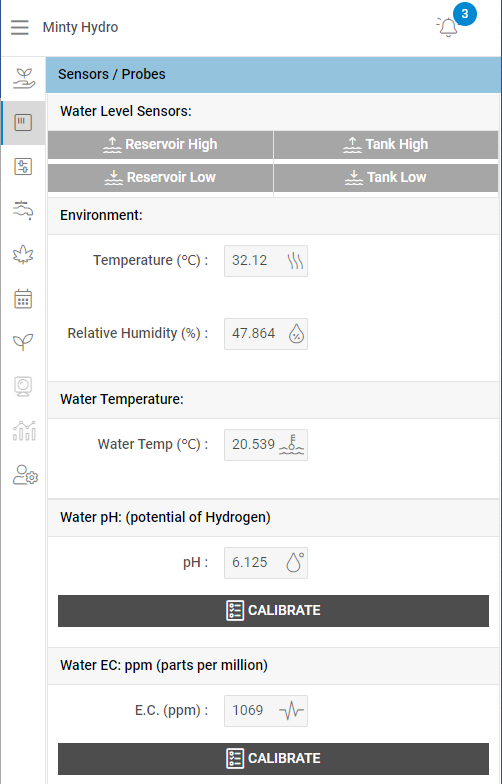Open the leaf sidebar icon

click(24, 254)
